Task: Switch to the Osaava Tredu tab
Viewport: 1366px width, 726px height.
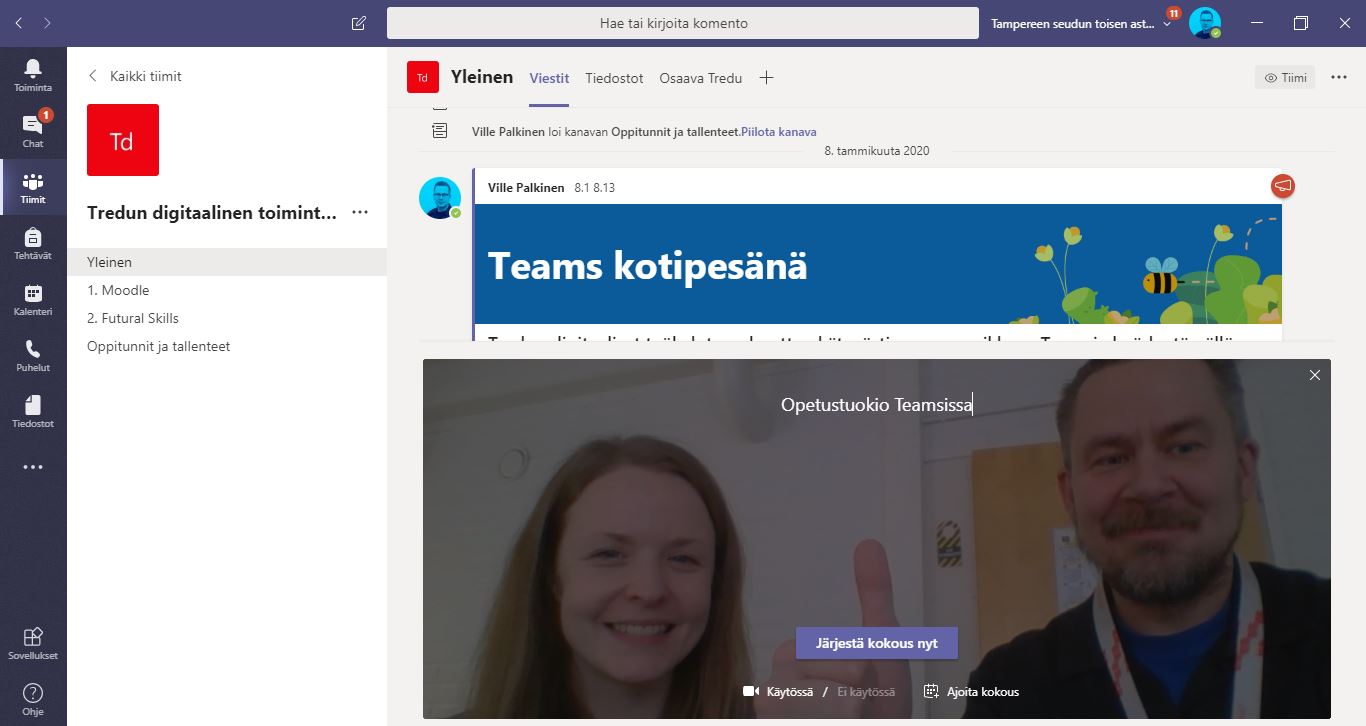Action: click(700, 78)
